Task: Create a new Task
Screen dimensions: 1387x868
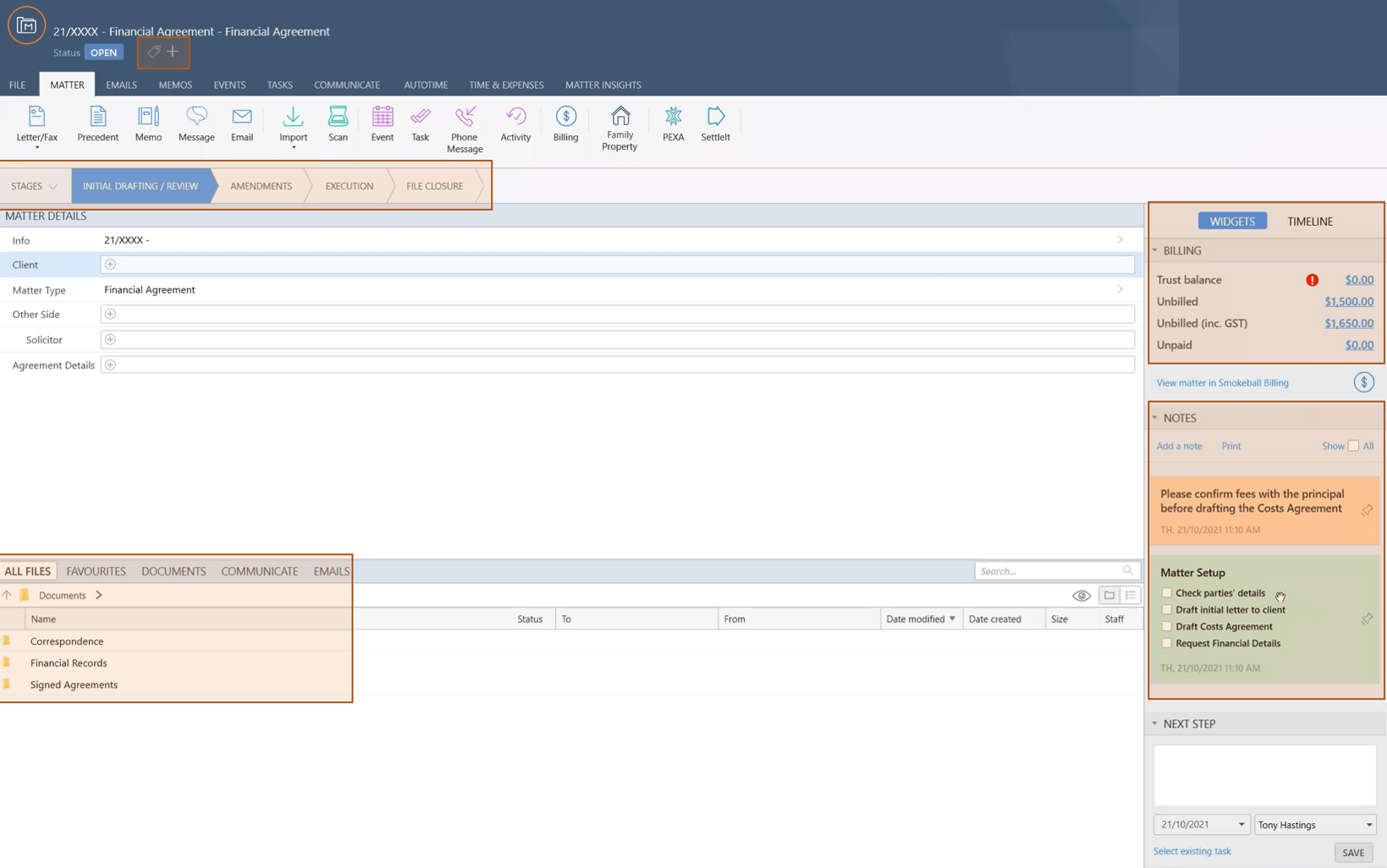Action: (x=421, y=123)
